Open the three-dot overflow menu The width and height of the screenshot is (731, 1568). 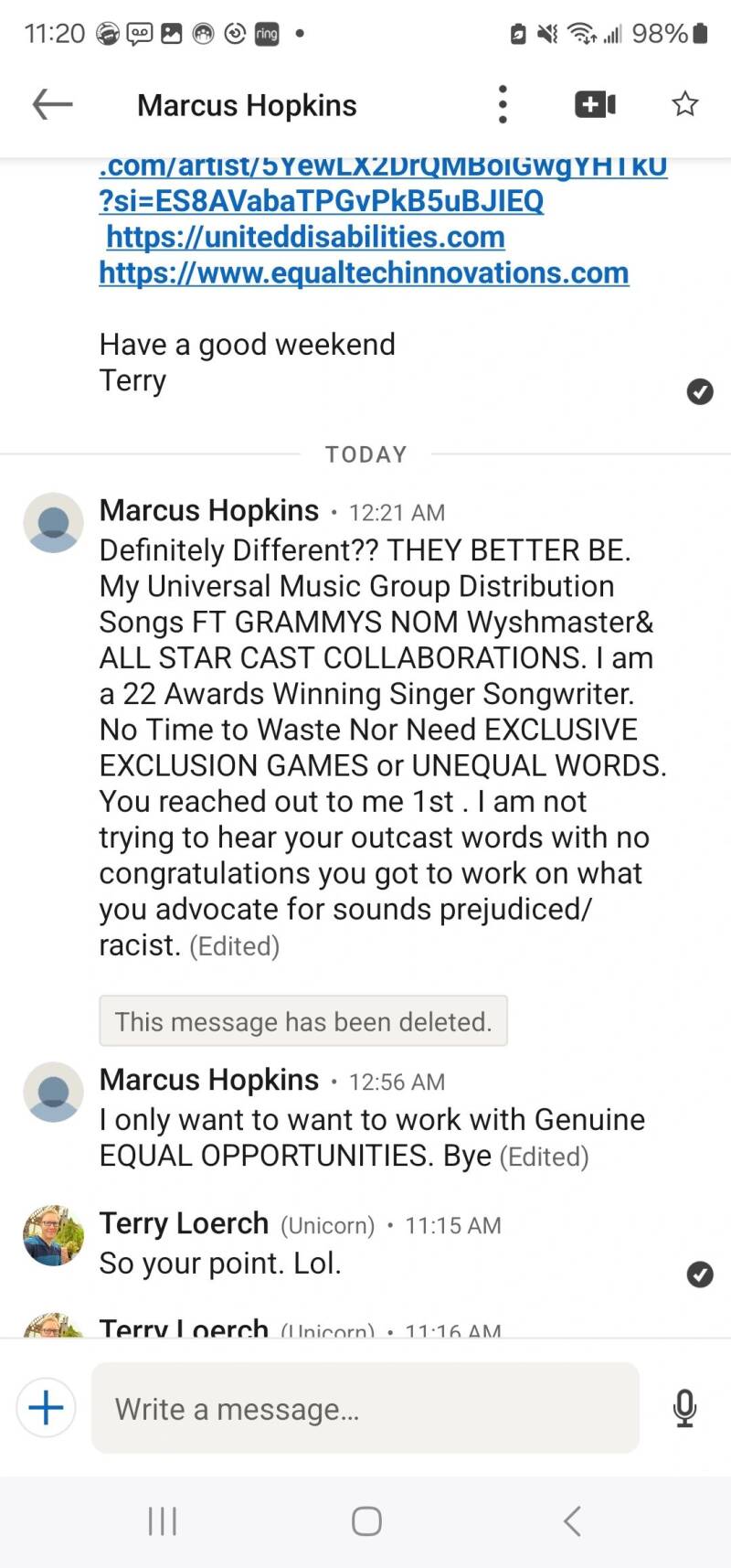tap(503, 104)
